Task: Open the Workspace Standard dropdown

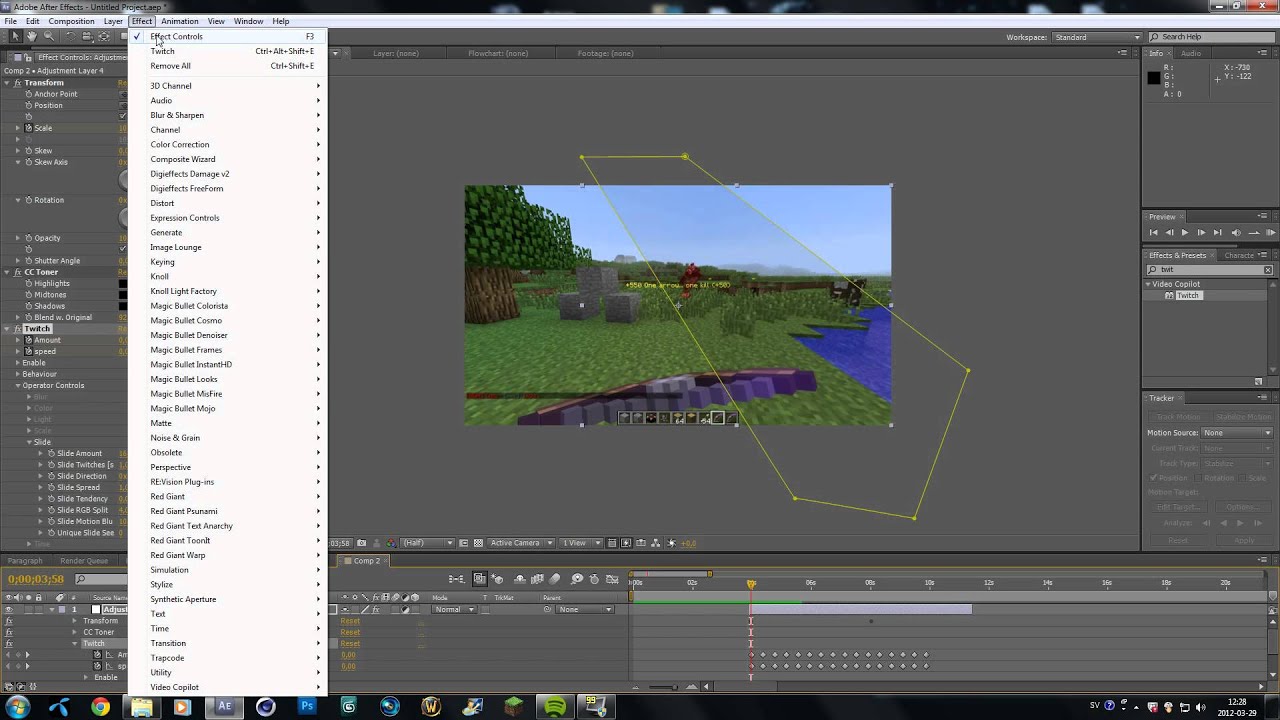Action: tap(1097, 37)
